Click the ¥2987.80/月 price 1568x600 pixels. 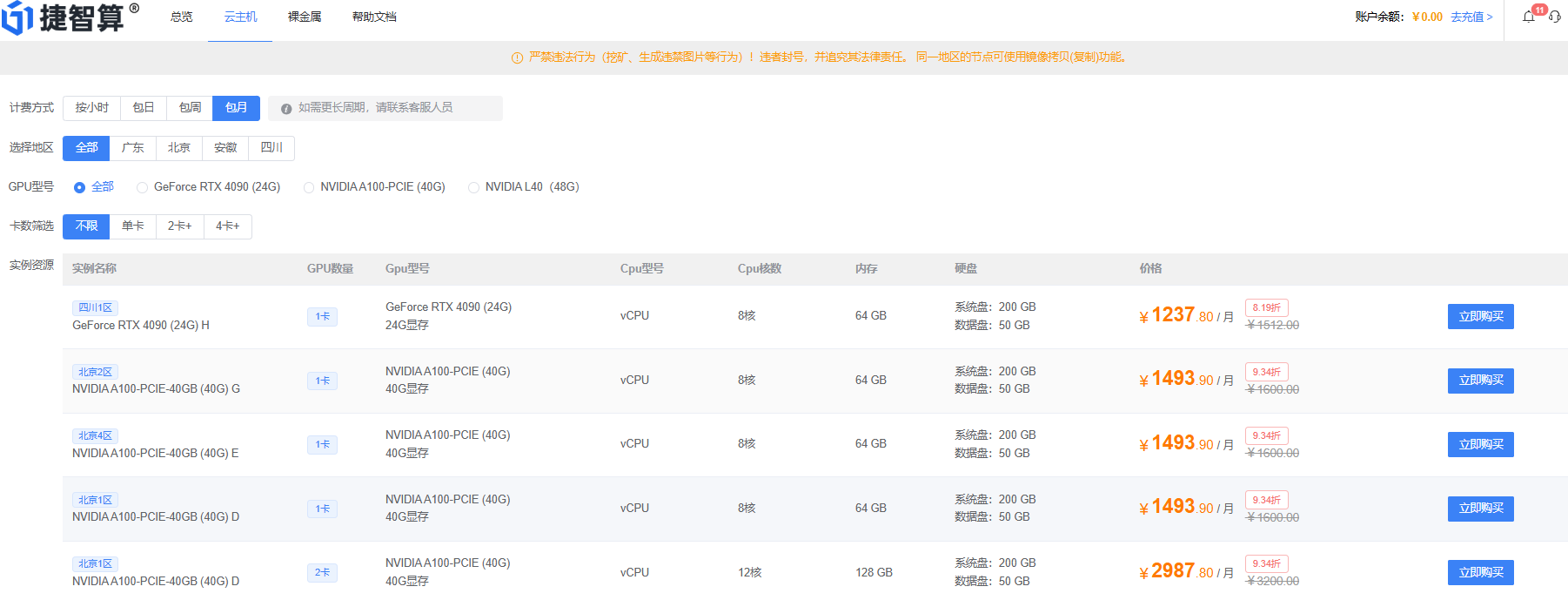1186,571
